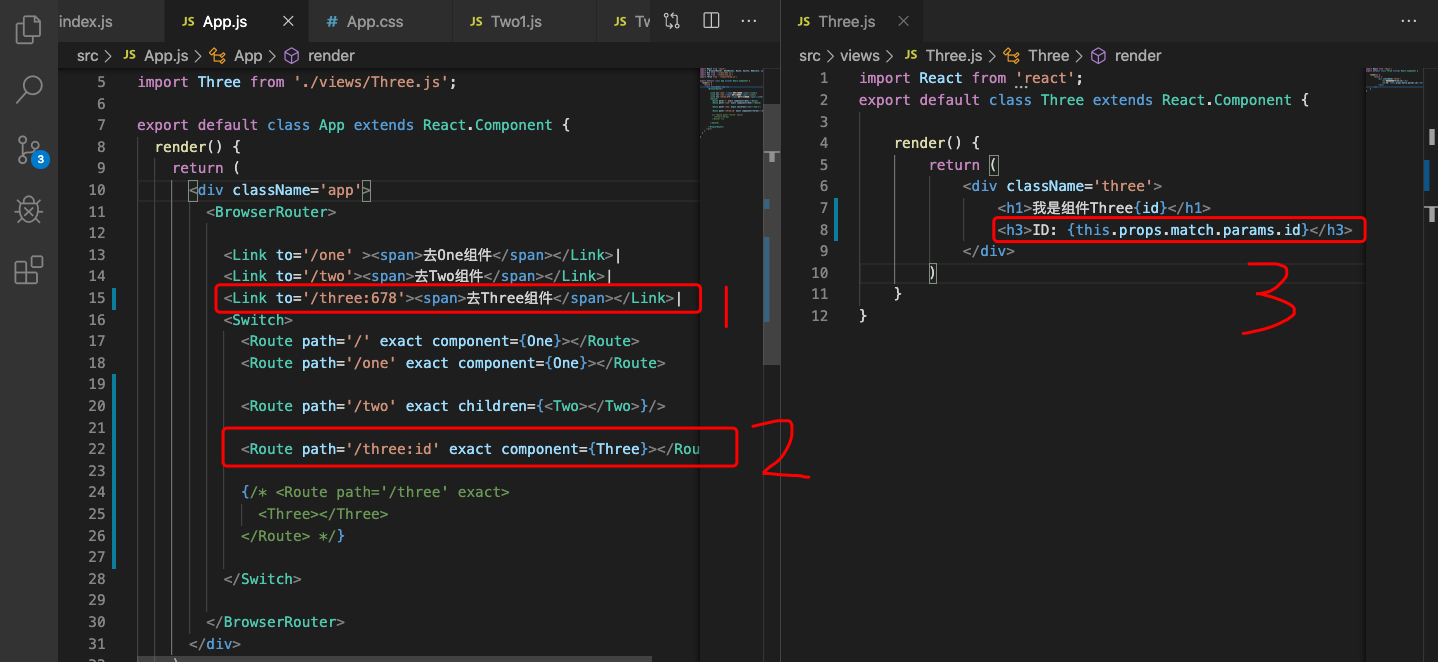Screen dimensions: 1438x662
Task: Click line number 15 in App.js gutter
Action: click(97, 298)
